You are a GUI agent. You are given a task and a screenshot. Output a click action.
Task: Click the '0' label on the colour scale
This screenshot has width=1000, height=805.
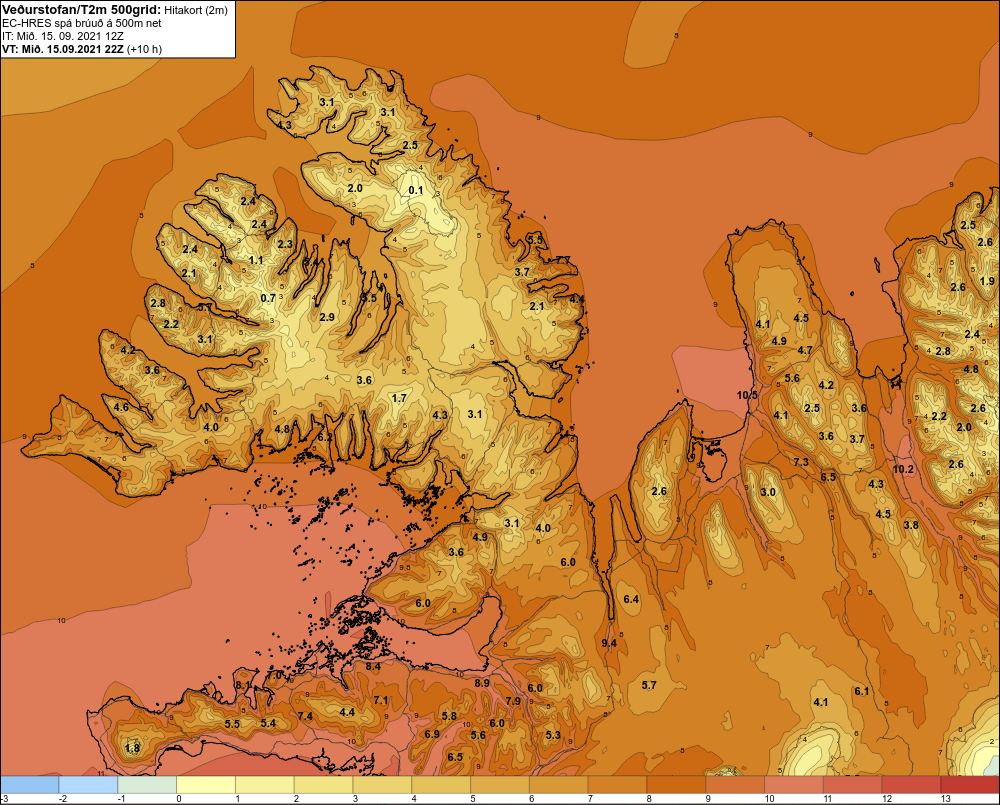point(179,799)
